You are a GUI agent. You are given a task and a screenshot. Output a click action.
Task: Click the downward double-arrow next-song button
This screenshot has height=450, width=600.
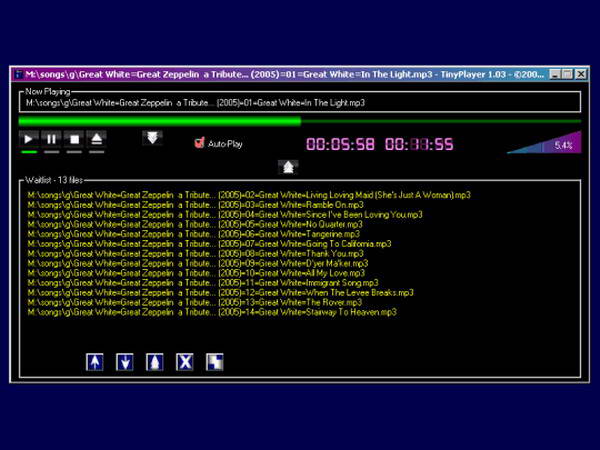point(152,138)
